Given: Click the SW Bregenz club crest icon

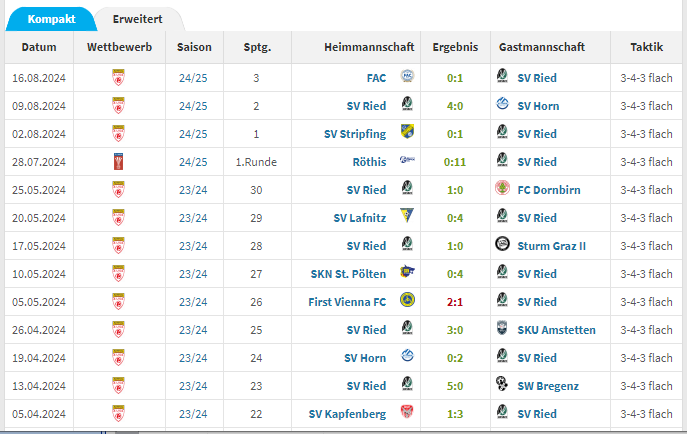Looking at the screenshot, I should point(502,385).
